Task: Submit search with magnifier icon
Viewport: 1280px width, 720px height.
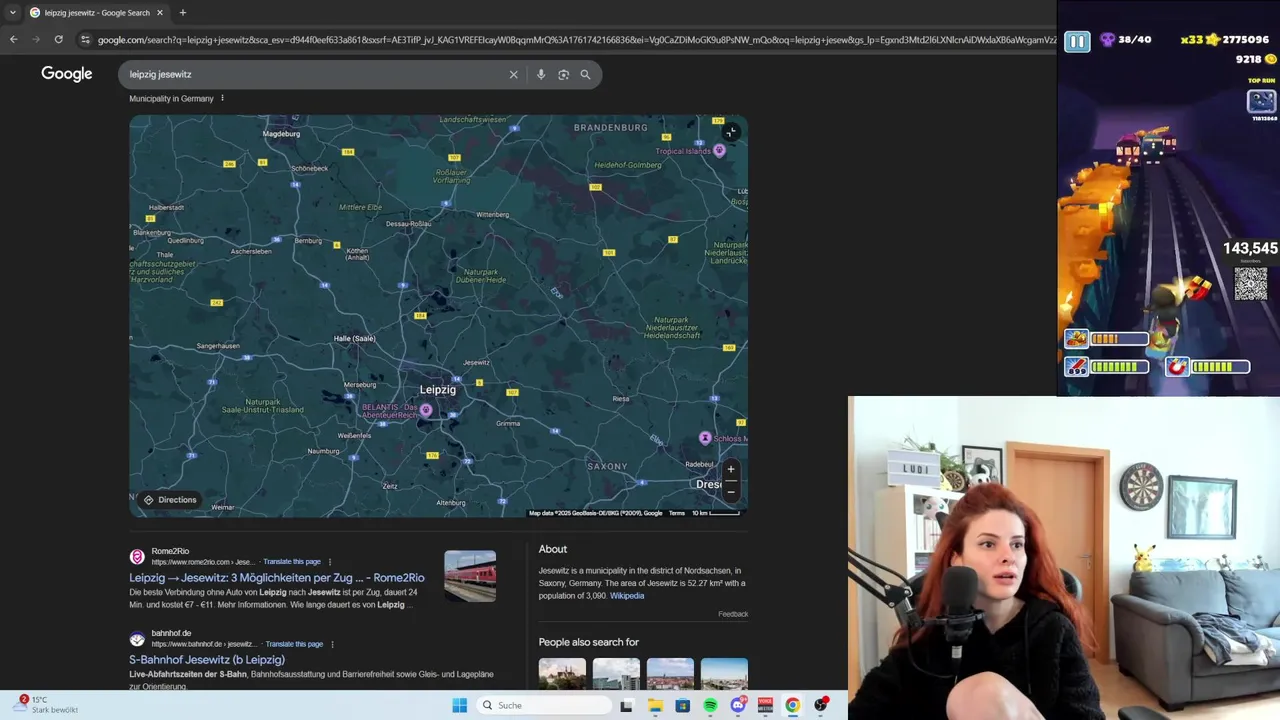Action: (586, 74)
